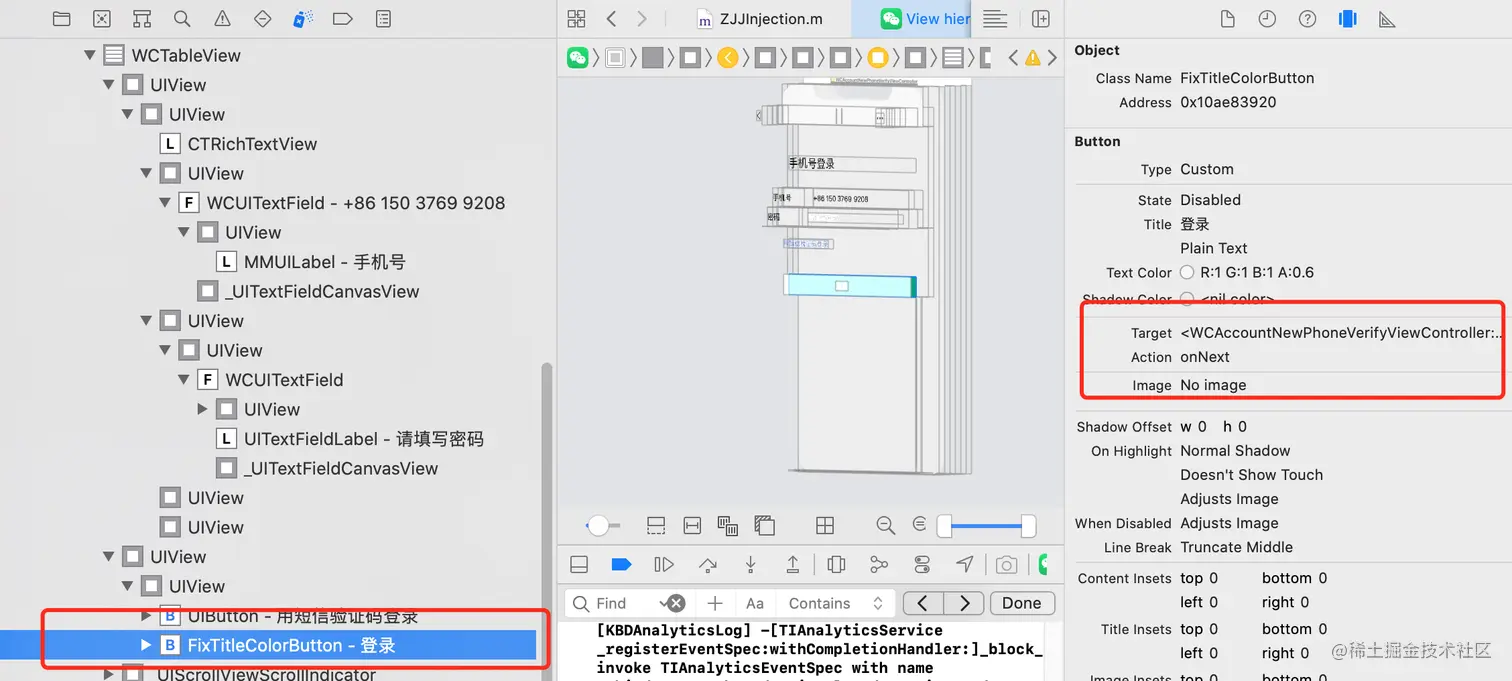Open the find navigator magnifier icon
Screen dimensions: 1512x681
182,19
